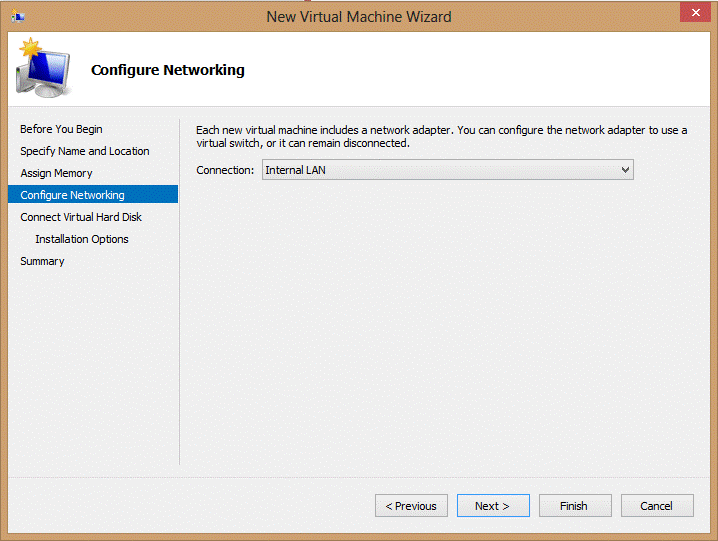
Task: Close the New Virtual Machine Wizard window
Action: (x=694, y=15)
